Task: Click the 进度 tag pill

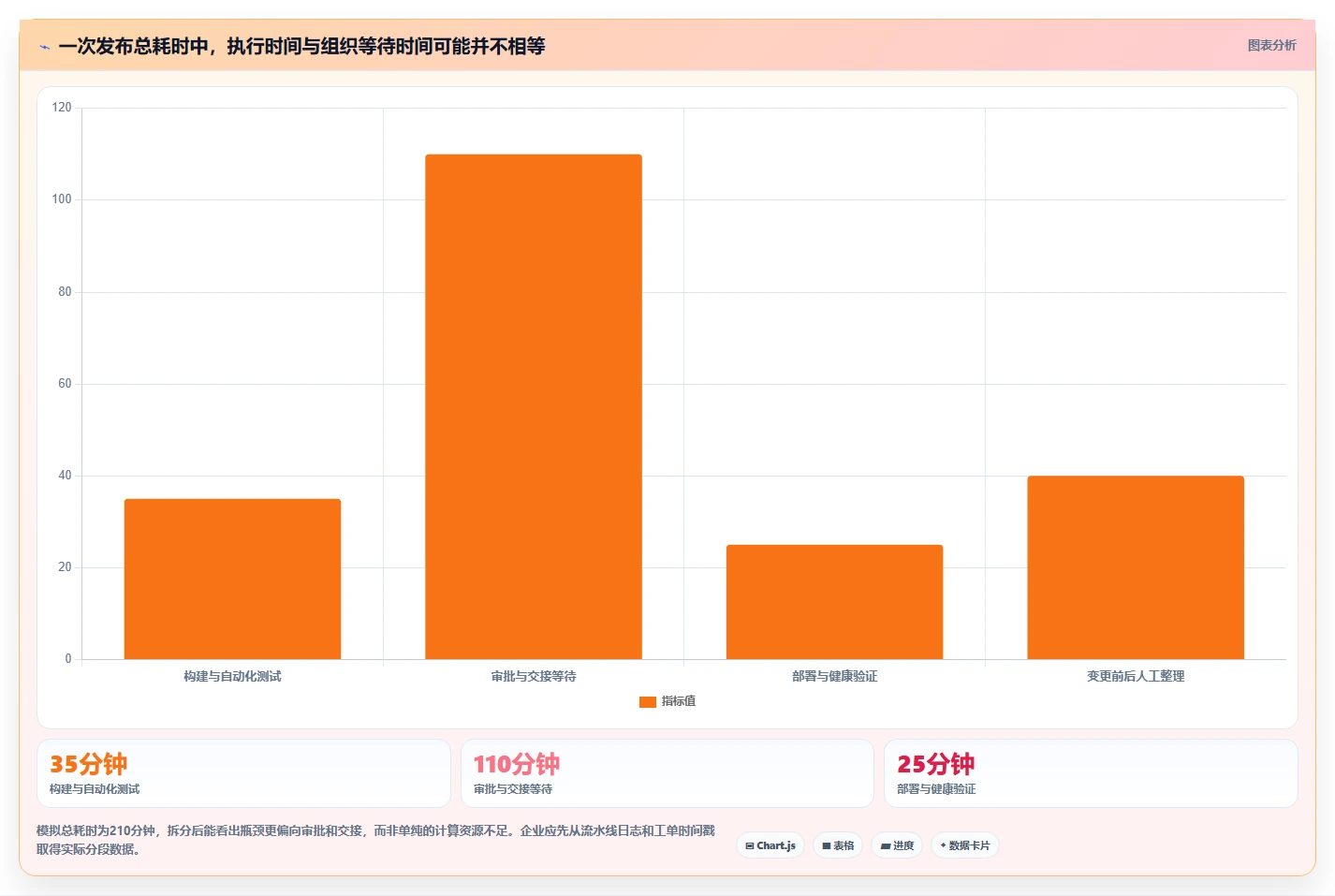Action: (897, 845)
